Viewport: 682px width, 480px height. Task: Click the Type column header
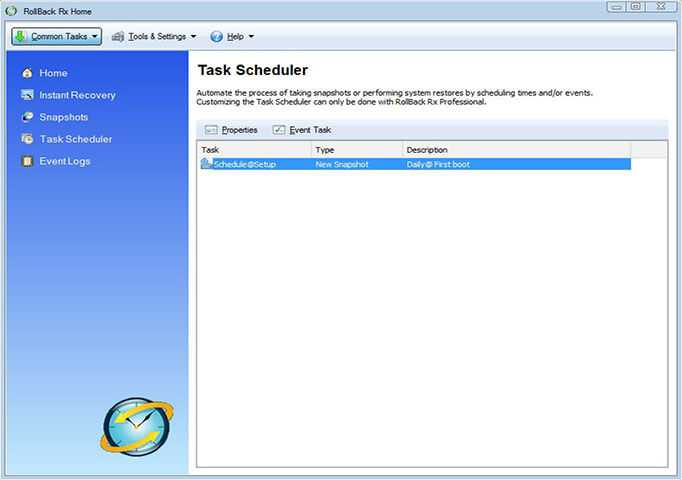[356, 150]
